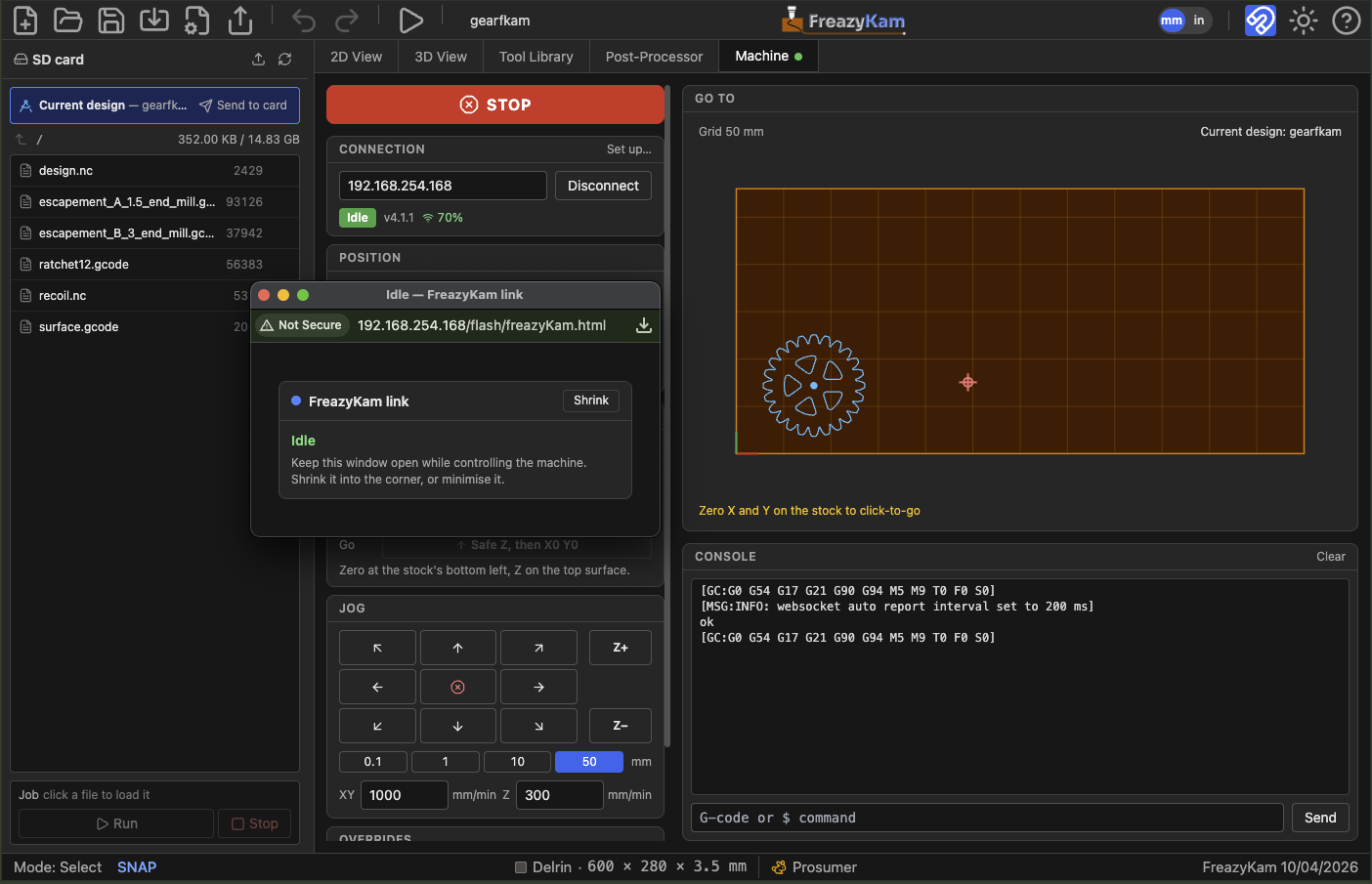Redo the last undone action
1372x884 pixels.
(347, 21)
